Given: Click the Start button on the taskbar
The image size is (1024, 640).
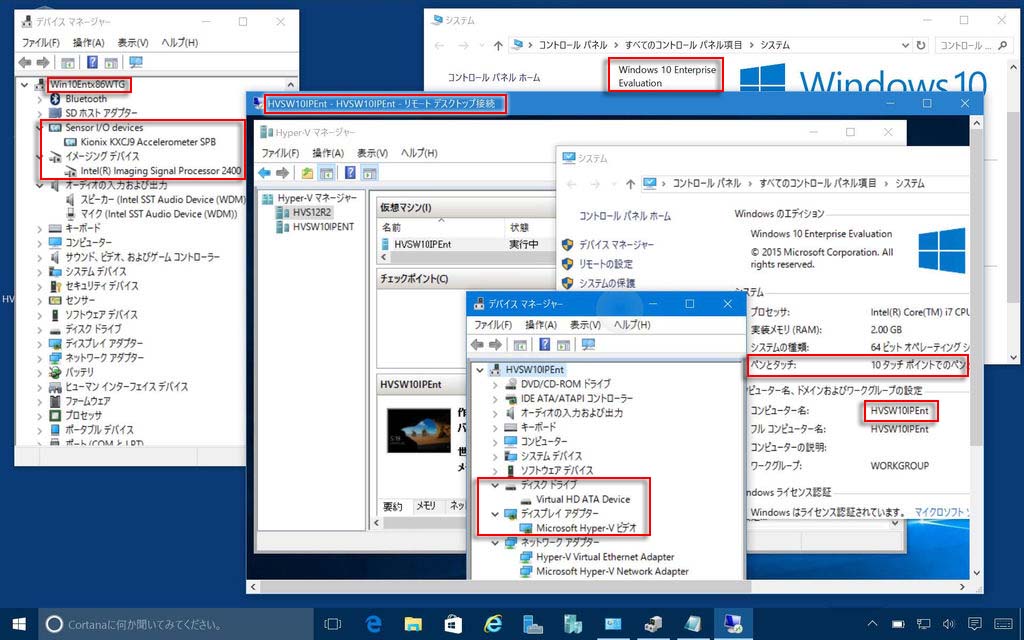Looking at the screenshot, I should click(x=18, y=624).
